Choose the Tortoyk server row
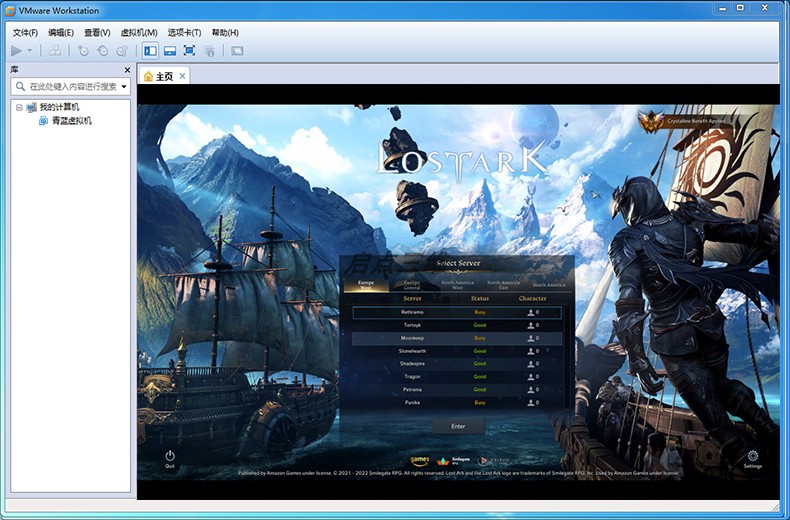The width and height of the screenshot is (790, 520). (457, 326)
